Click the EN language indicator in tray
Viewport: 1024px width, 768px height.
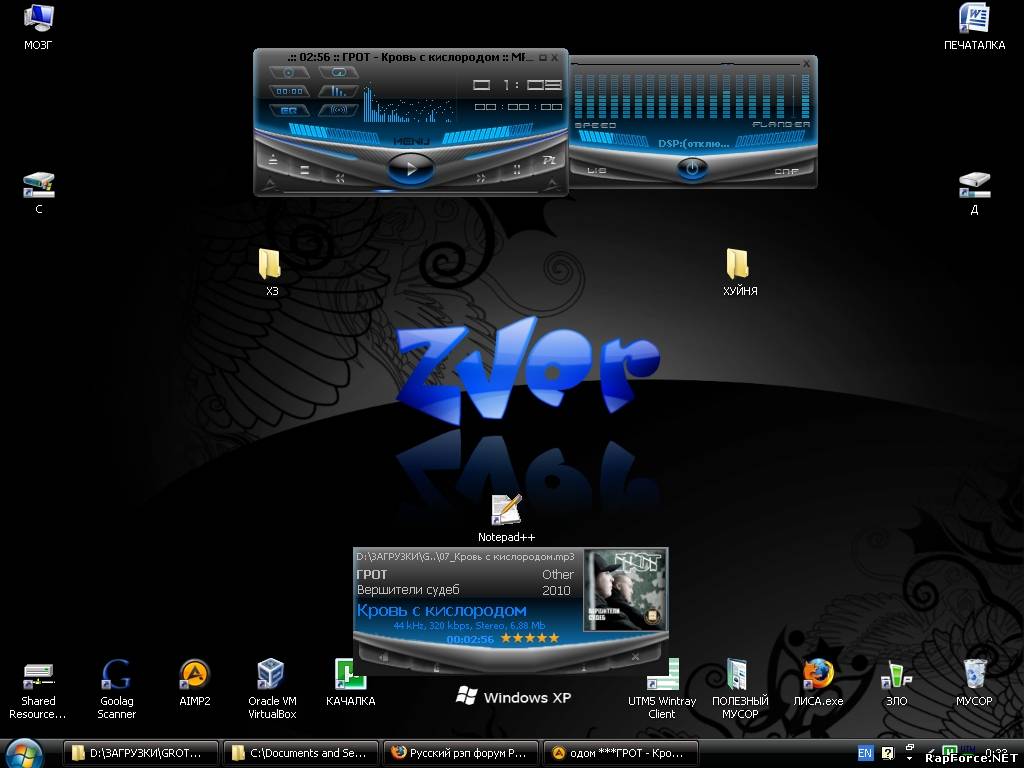click(865, 753)
